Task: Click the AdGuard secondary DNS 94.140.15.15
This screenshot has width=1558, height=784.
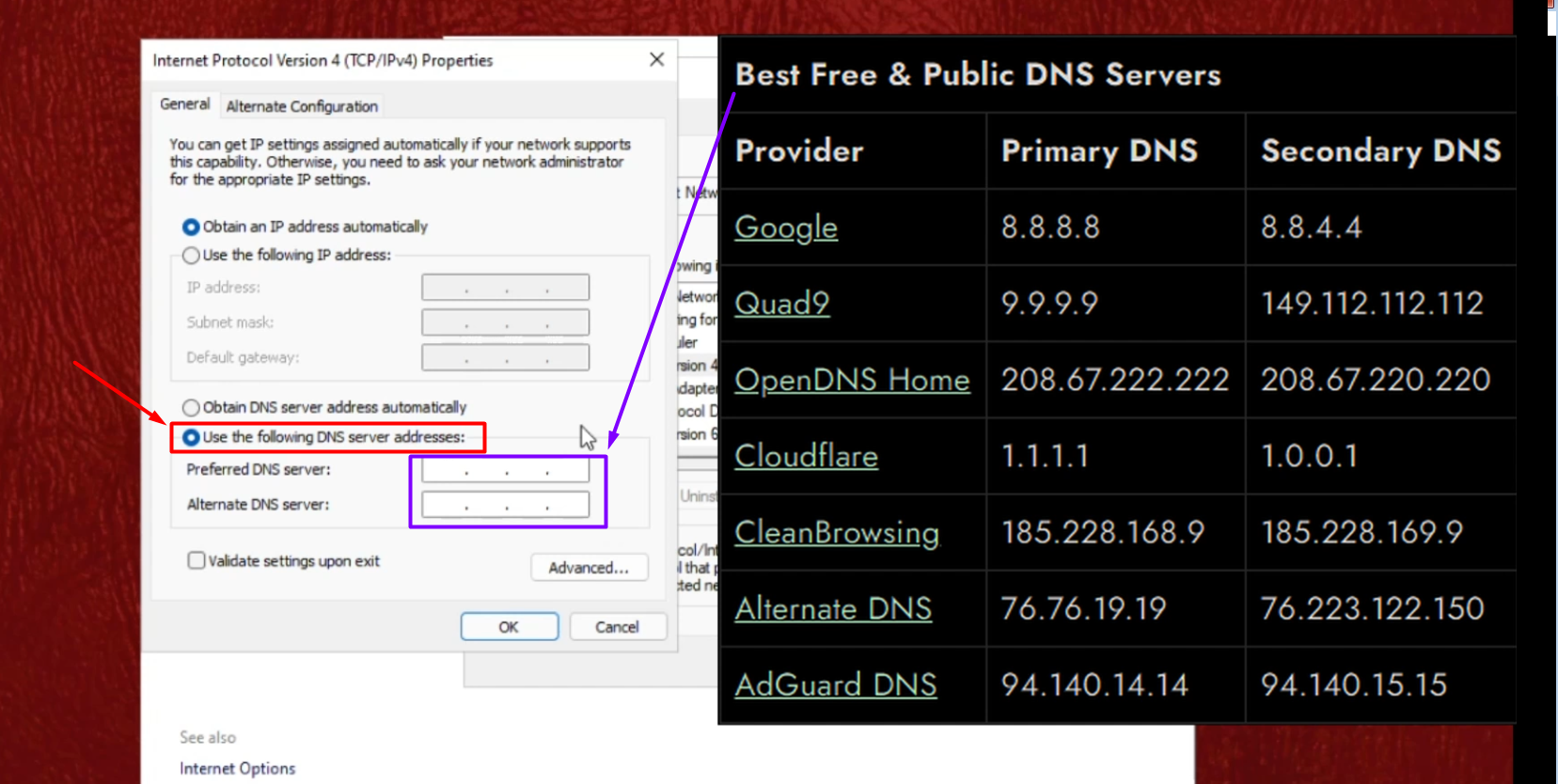Action: pos(1354,685)
